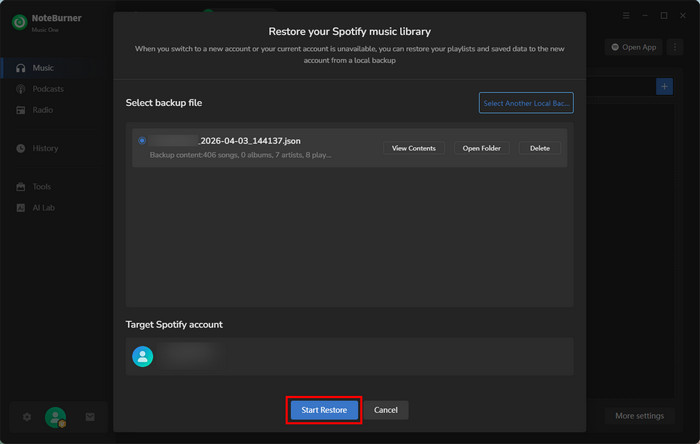Open the Podcasts section in sidebar
The height and width of the screenshot is (444, 700).
pos(47,89)
